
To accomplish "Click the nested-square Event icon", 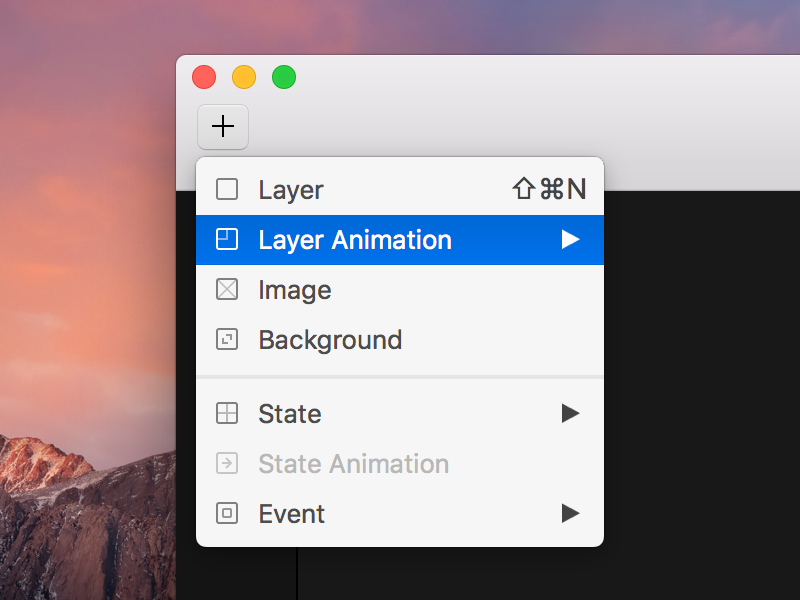I will tap(227, 514).
